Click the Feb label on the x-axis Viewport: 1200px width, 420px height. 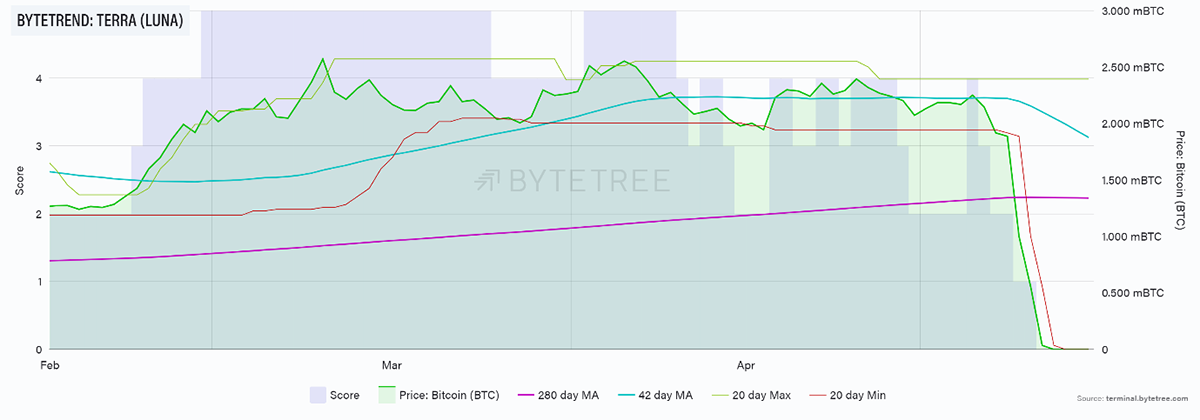(x=49, y=365)
